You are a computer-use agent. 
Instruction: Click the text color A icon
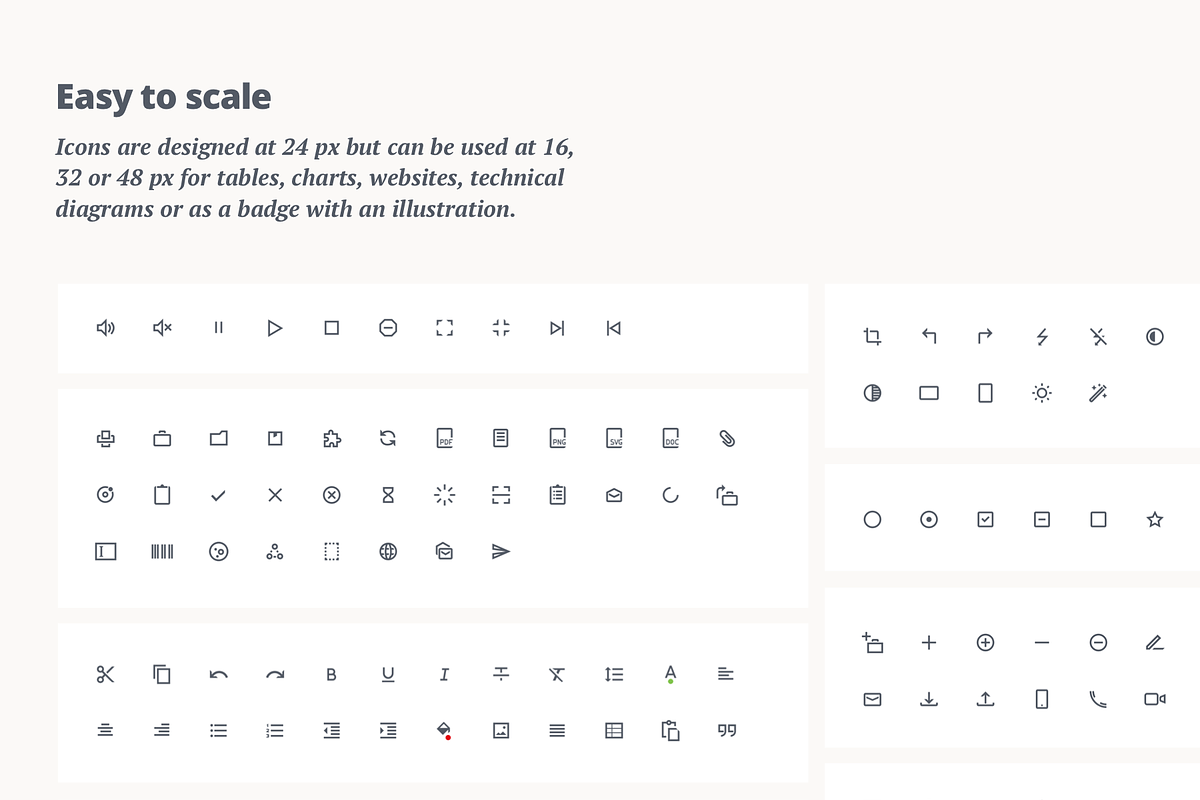point(670,674)
